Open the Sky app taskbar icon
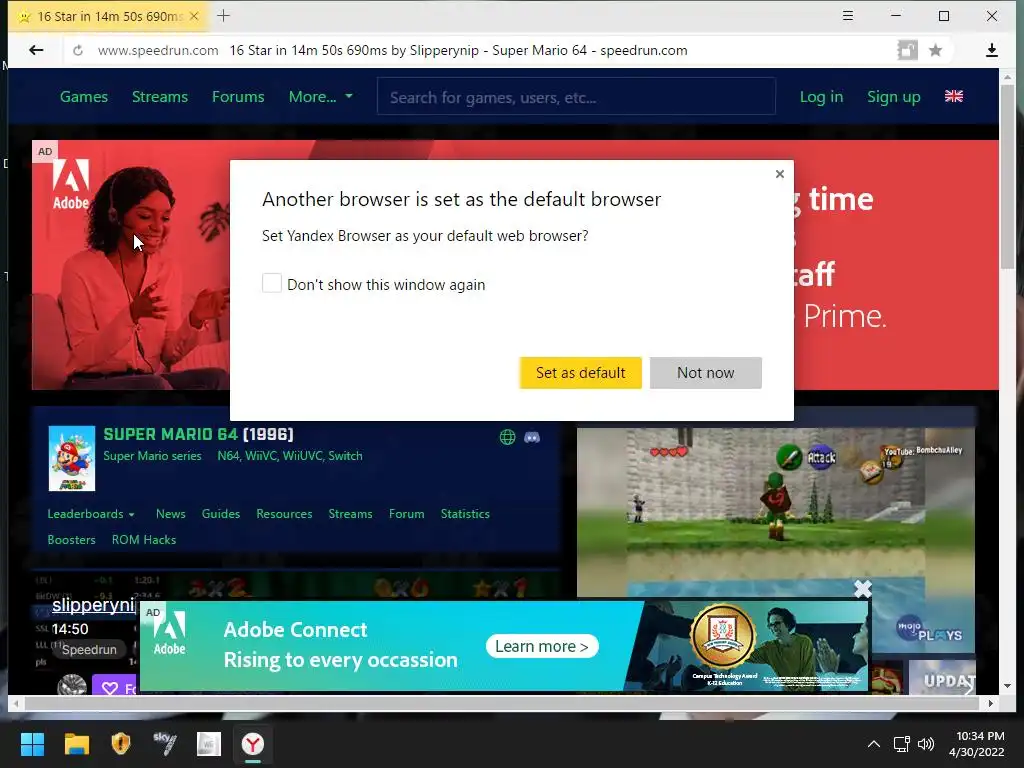 [165, 744]
